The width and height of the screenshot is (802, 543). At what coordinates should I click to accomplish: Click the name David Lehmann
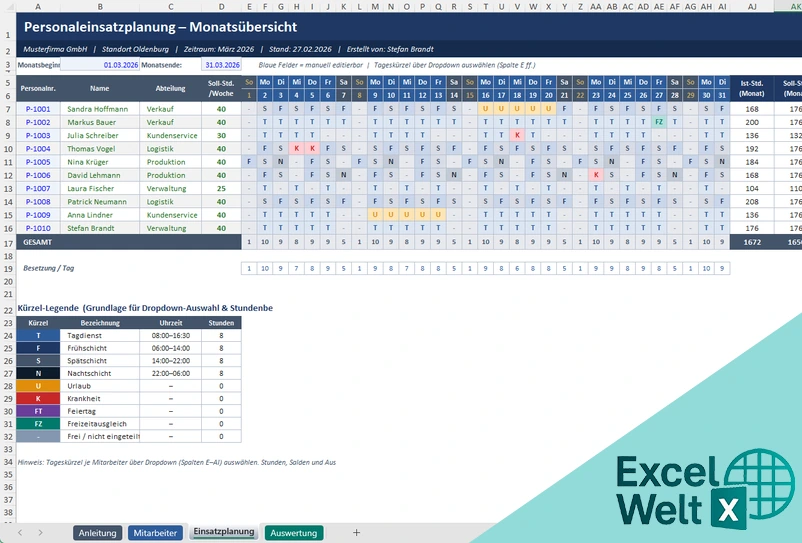tap(94, 175)
